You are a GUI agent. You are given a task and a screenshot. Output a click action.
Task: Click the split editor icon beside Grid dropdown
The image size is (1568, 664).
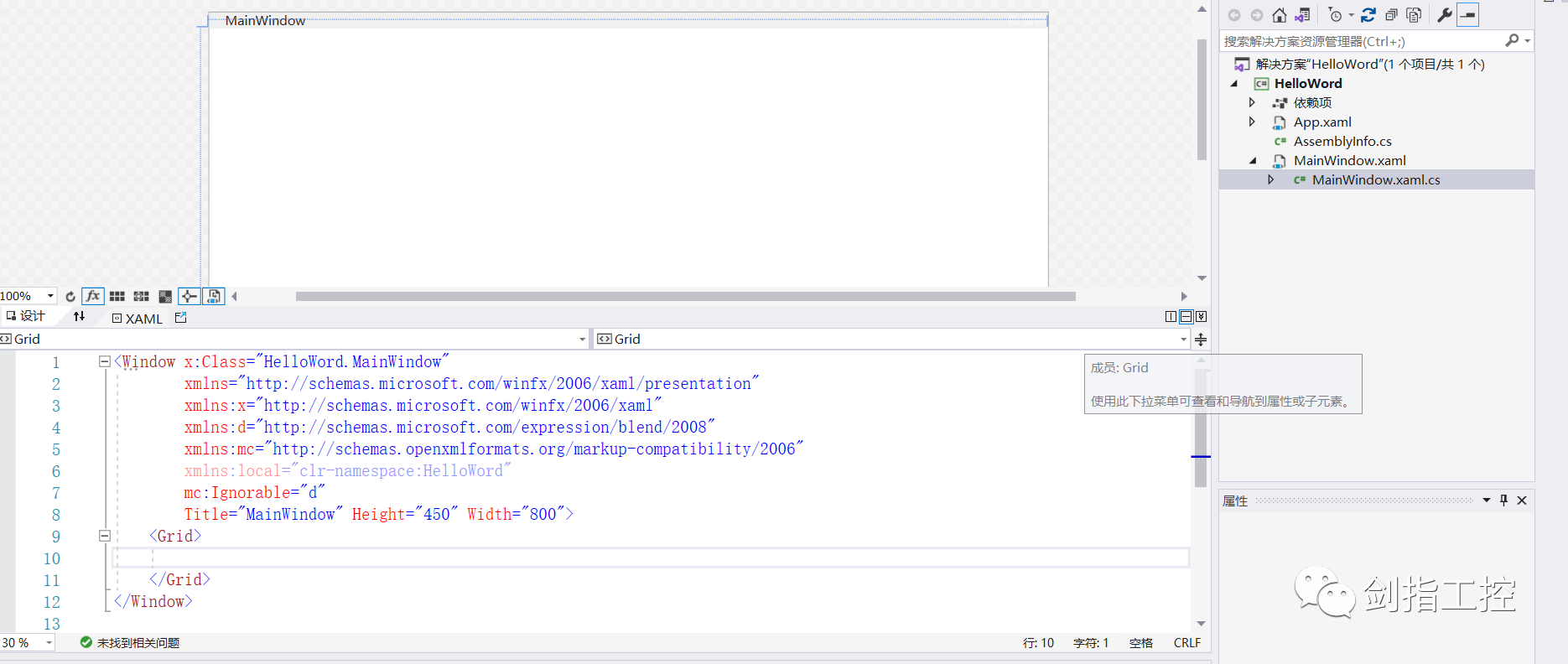(1201, 339)
